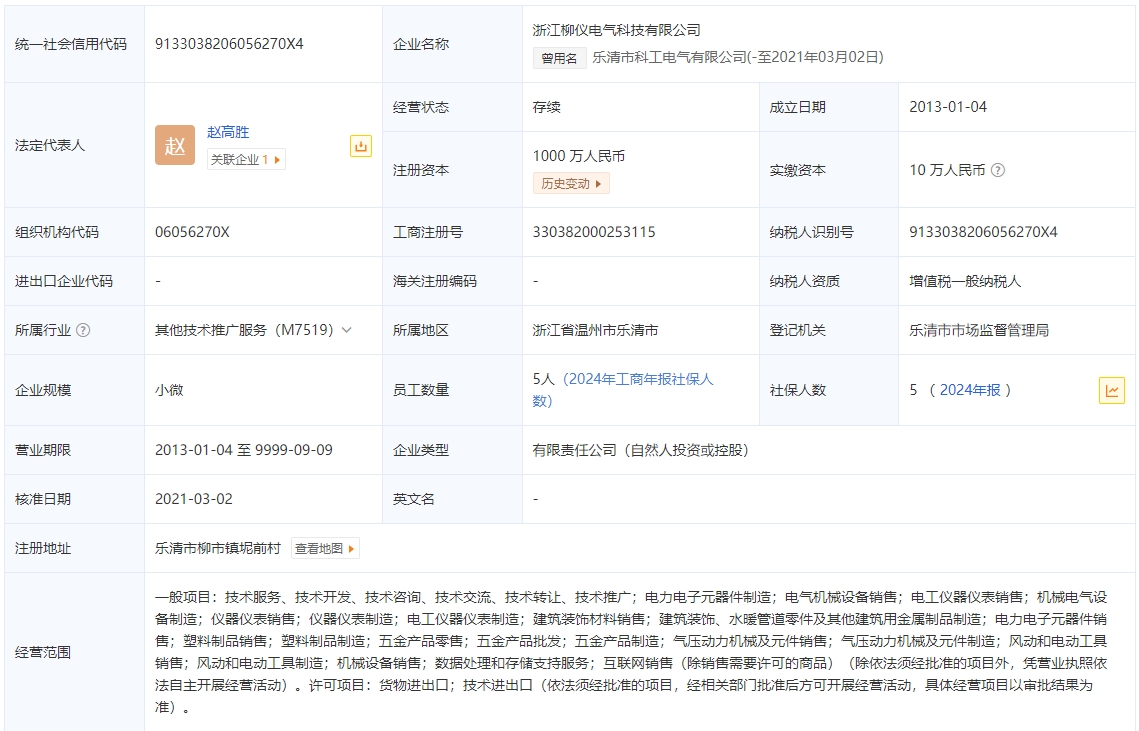Image resolution: width=1139 pixels, height=731 pixels.
Task: Click the 法定代表人 label
Action: (x=49, y=145)
